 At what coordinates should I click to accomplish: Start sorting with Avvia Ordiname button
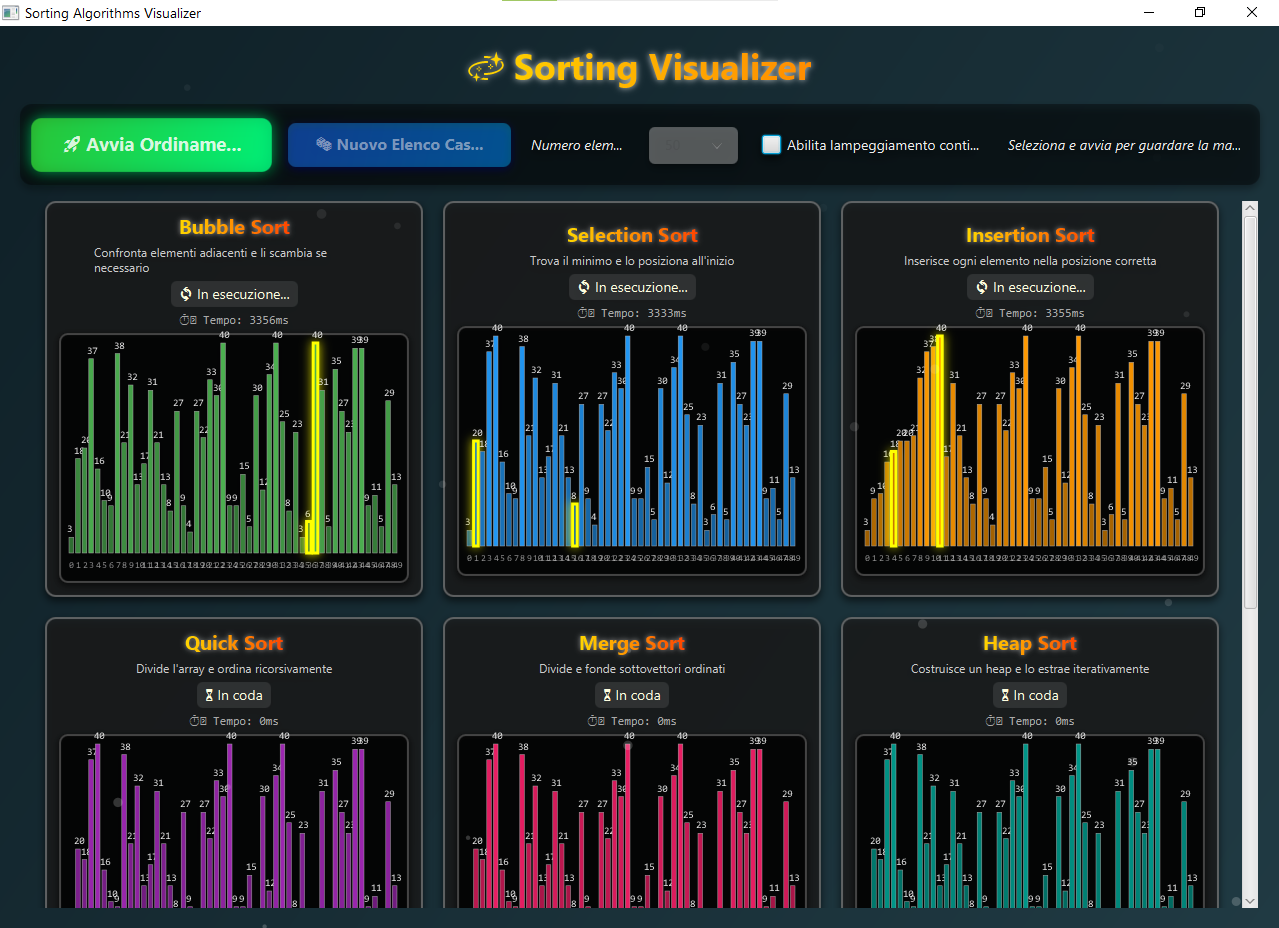click(151, 145)
